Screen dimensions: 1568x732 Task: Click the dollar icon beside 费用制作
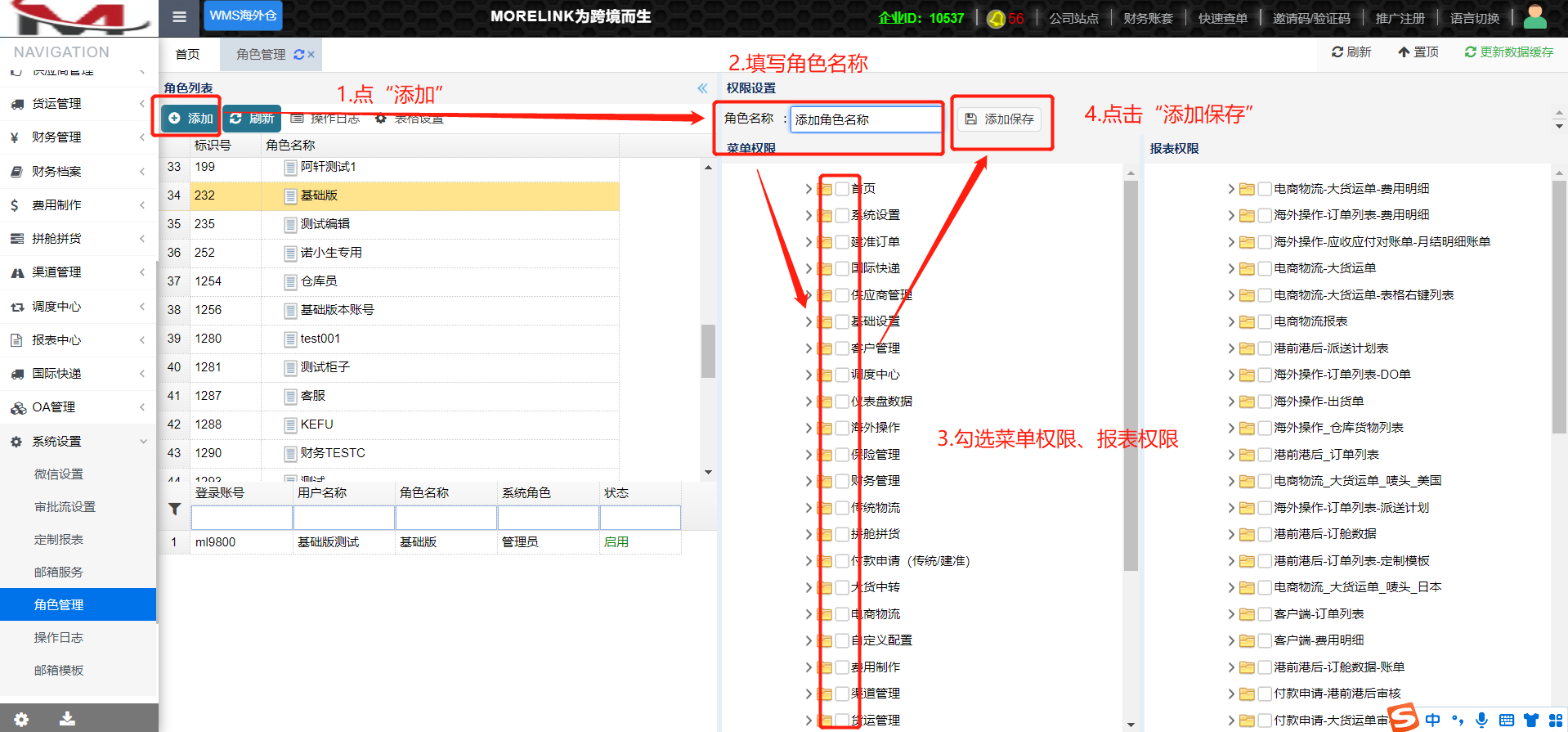pos(15,205)
